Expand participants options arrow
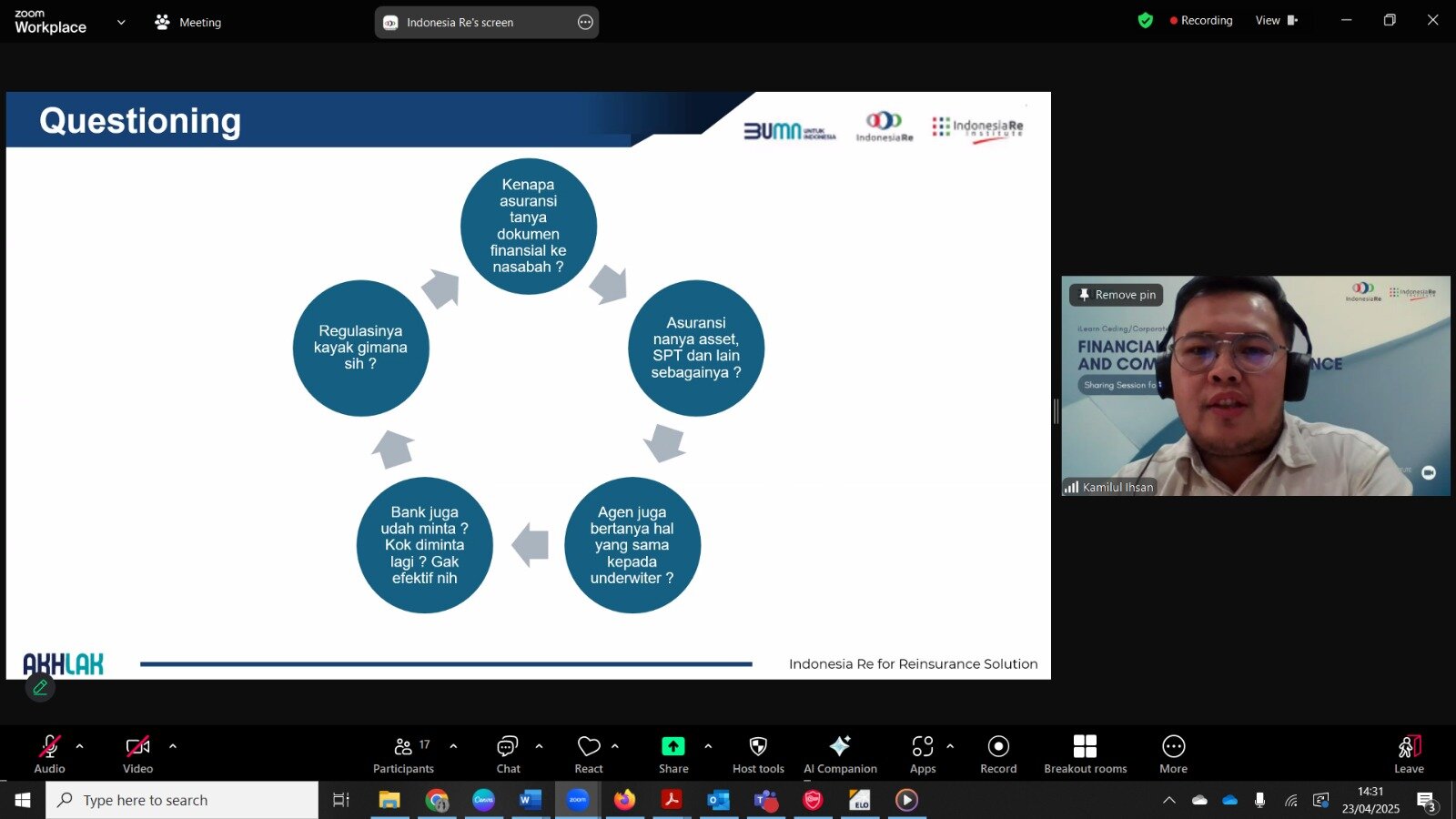This screenshot has height=819, width=1456. click(453, 746)
